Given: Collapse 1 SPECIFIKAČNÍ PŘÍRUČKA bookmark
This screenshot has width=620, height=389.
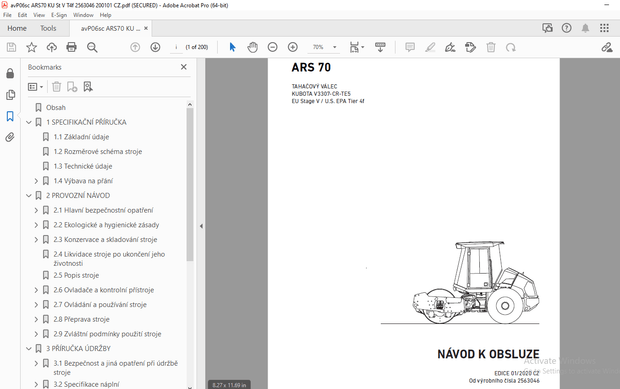Looking at the screenshot, I should click(28, 122).
